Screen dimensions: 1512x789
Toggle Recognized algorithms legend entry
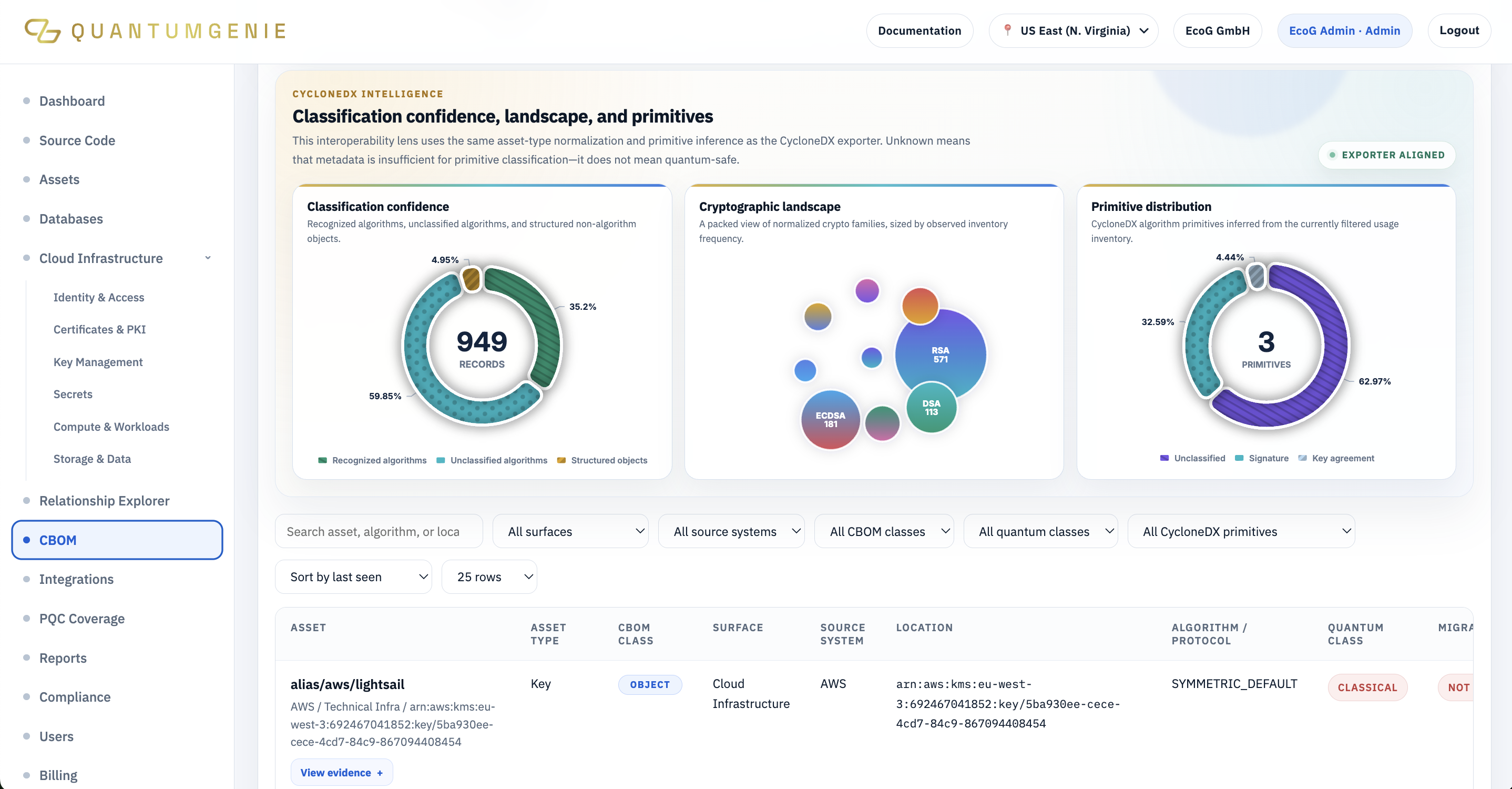point(372,460)
